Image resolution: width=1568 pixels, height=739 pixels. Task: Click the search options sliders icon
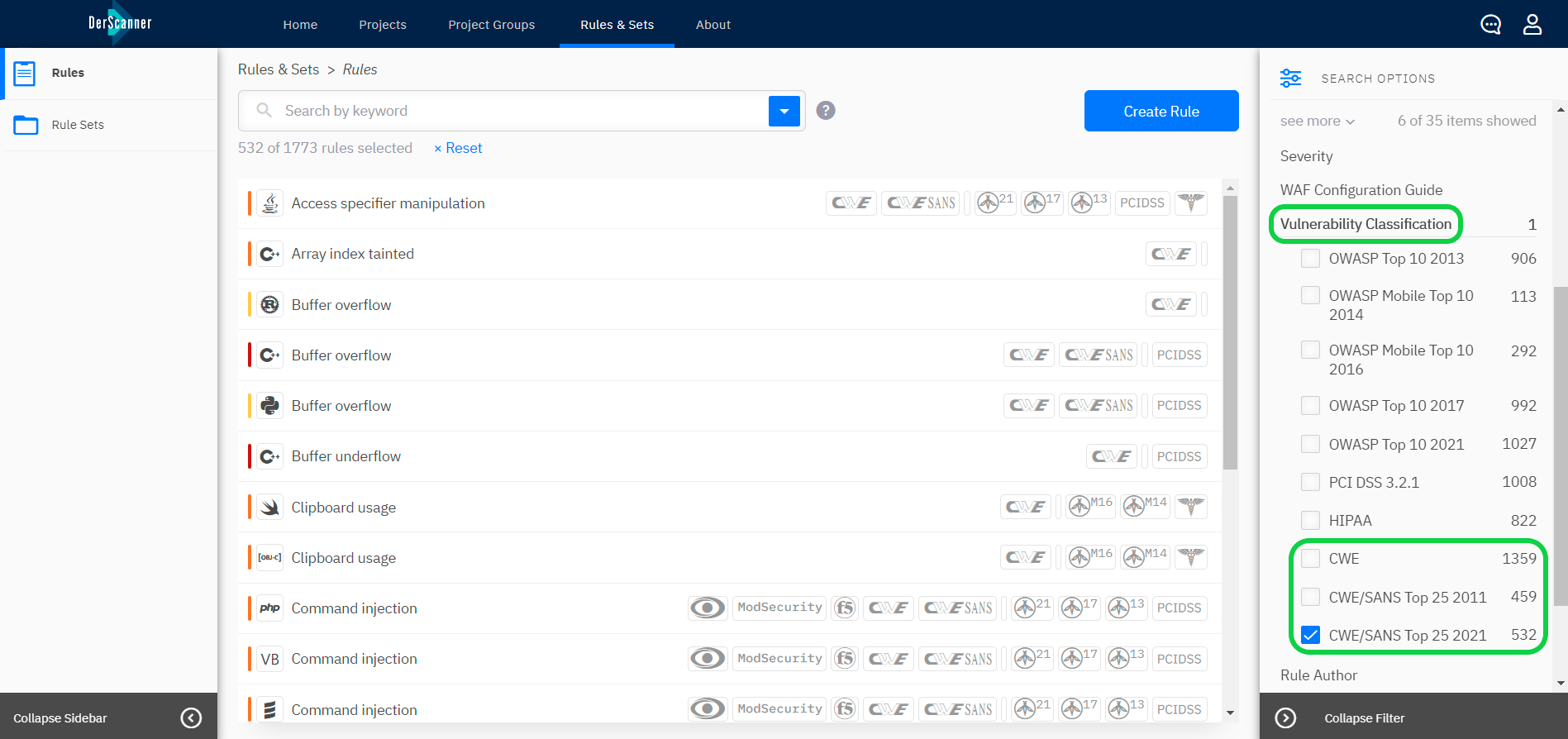[x=1290, y=78]
